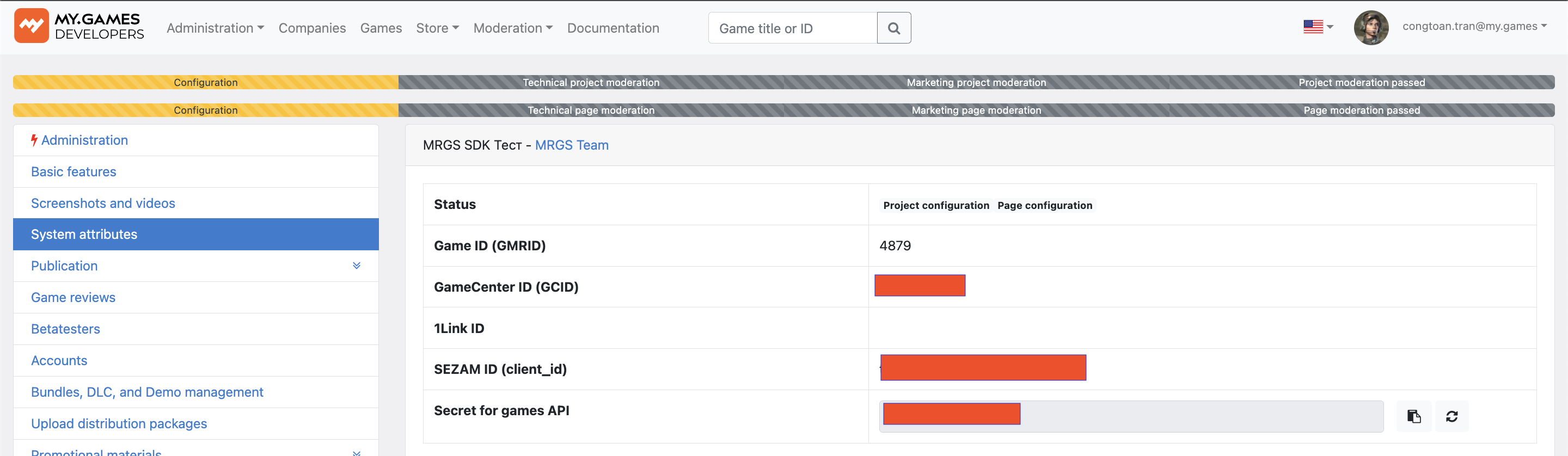Click the lightning bolt Administration icon
The width and height of the screenshot is (1568, 456).
(34, 140)
